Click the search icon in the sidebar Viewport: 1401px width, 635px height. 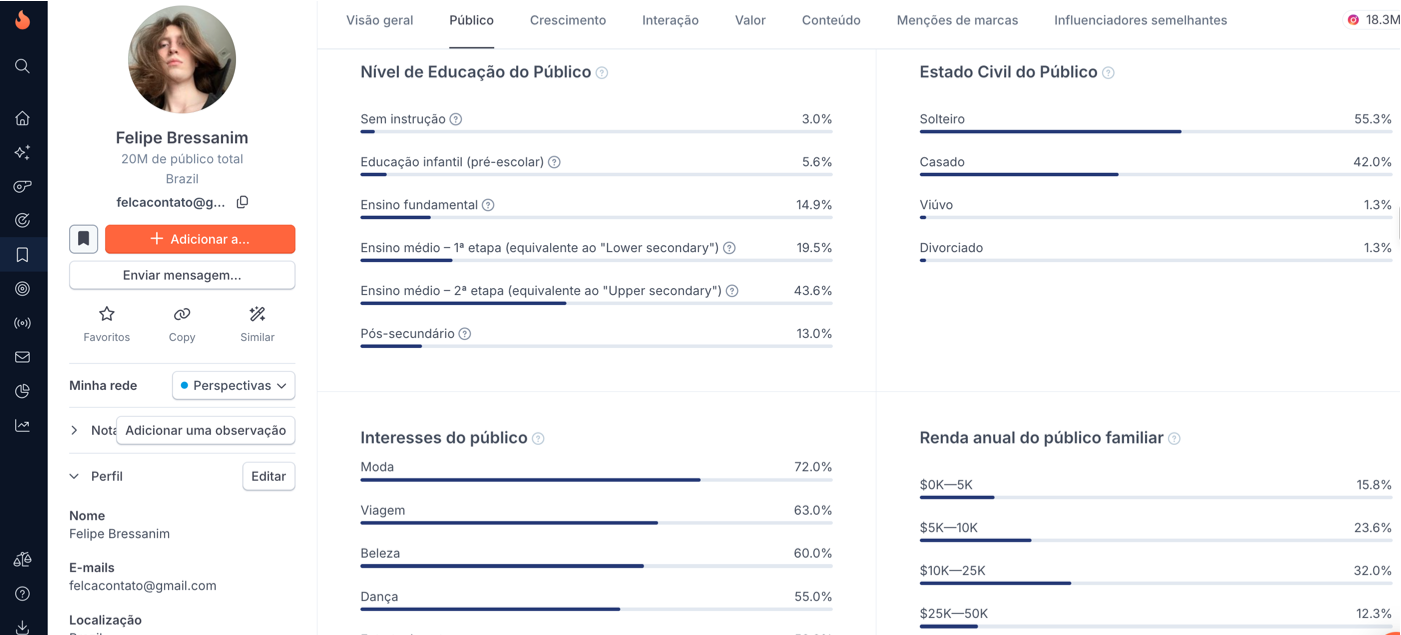point(22,66)
